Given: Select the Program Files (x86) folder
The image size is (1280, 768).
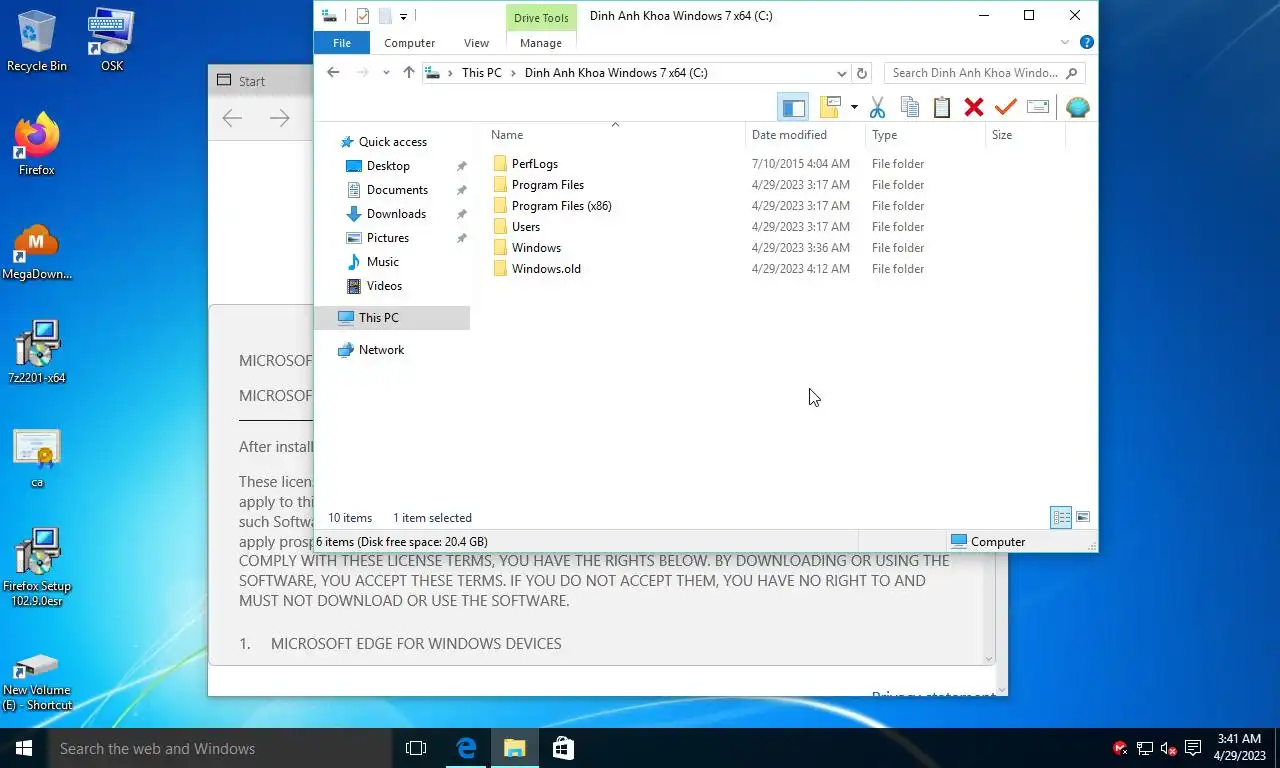Looking at the screenshot, I should [x=561, y=206].
